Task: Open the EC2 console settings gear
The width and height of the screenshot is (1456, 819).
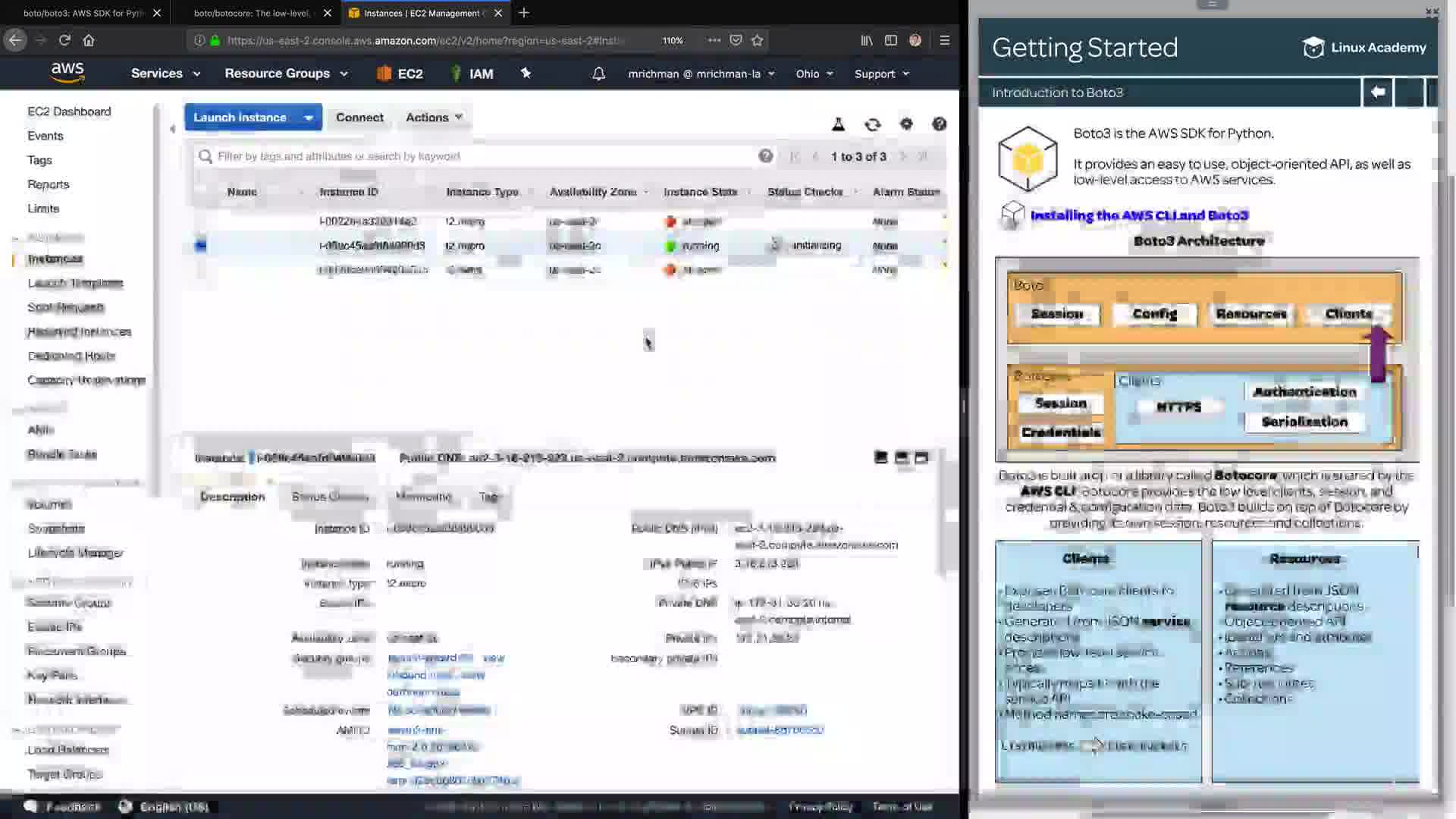Action: (906, 124)
